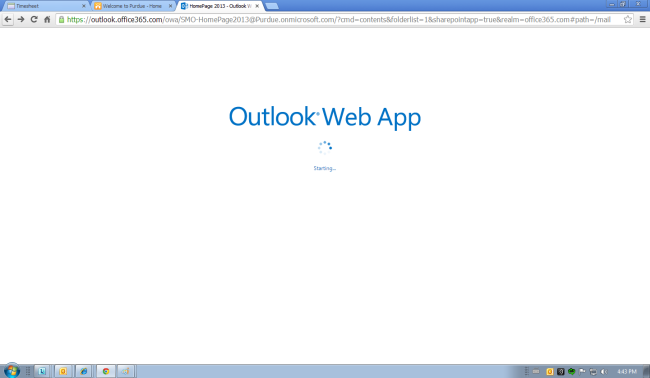Switch to the Welcome to Purdue tab
650x378 pixels.
(x=132, y=6)
